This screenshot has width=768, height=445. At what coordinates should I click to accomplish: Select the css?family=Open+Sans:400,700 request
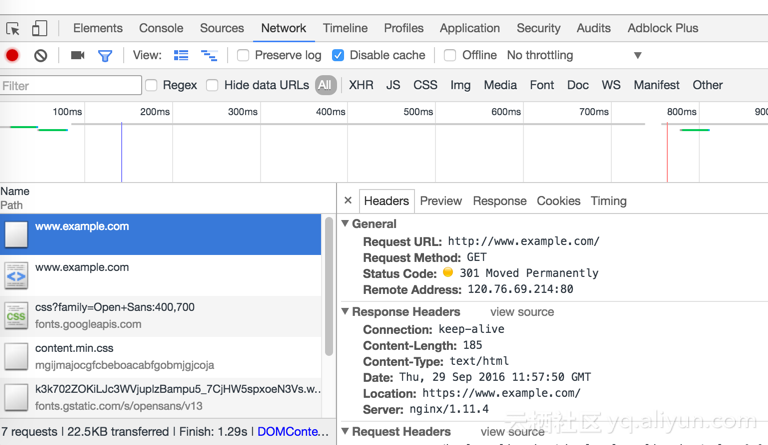(x=161, y=316)
